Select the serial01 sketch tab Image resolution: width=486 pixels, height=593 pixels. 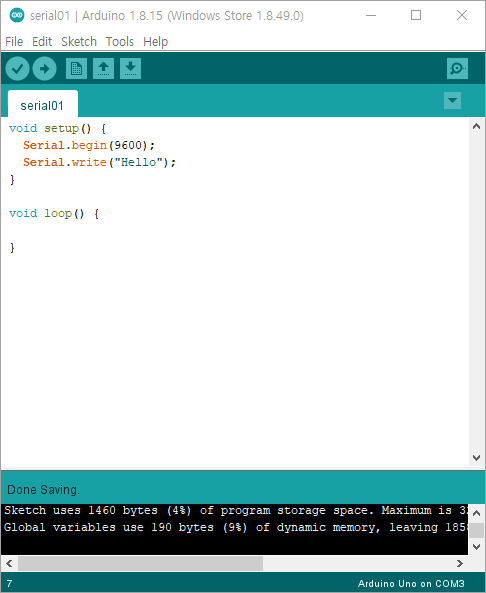[x=43, y=104]
